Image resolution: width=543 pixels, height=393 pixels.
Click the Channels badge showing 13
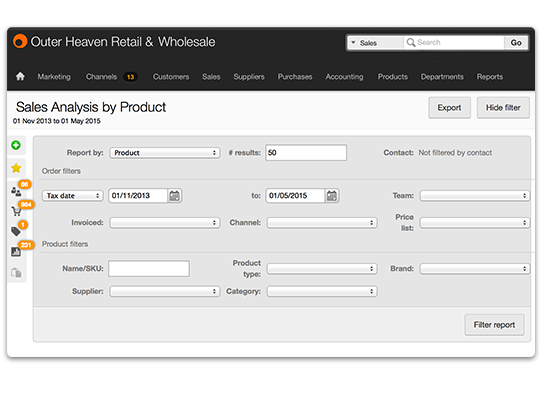(x=130, y=77)
